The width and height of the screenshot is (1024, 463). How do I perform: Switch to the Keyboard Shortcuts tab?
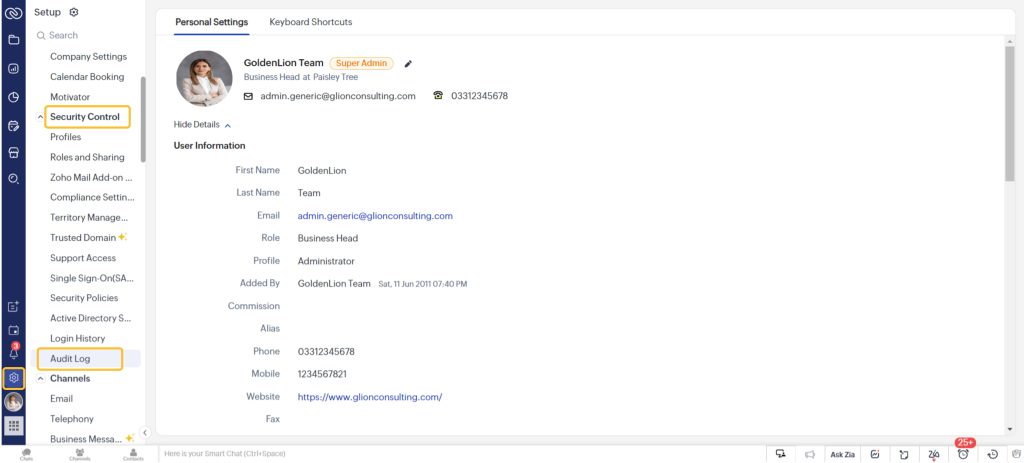(x=311, y=22)
